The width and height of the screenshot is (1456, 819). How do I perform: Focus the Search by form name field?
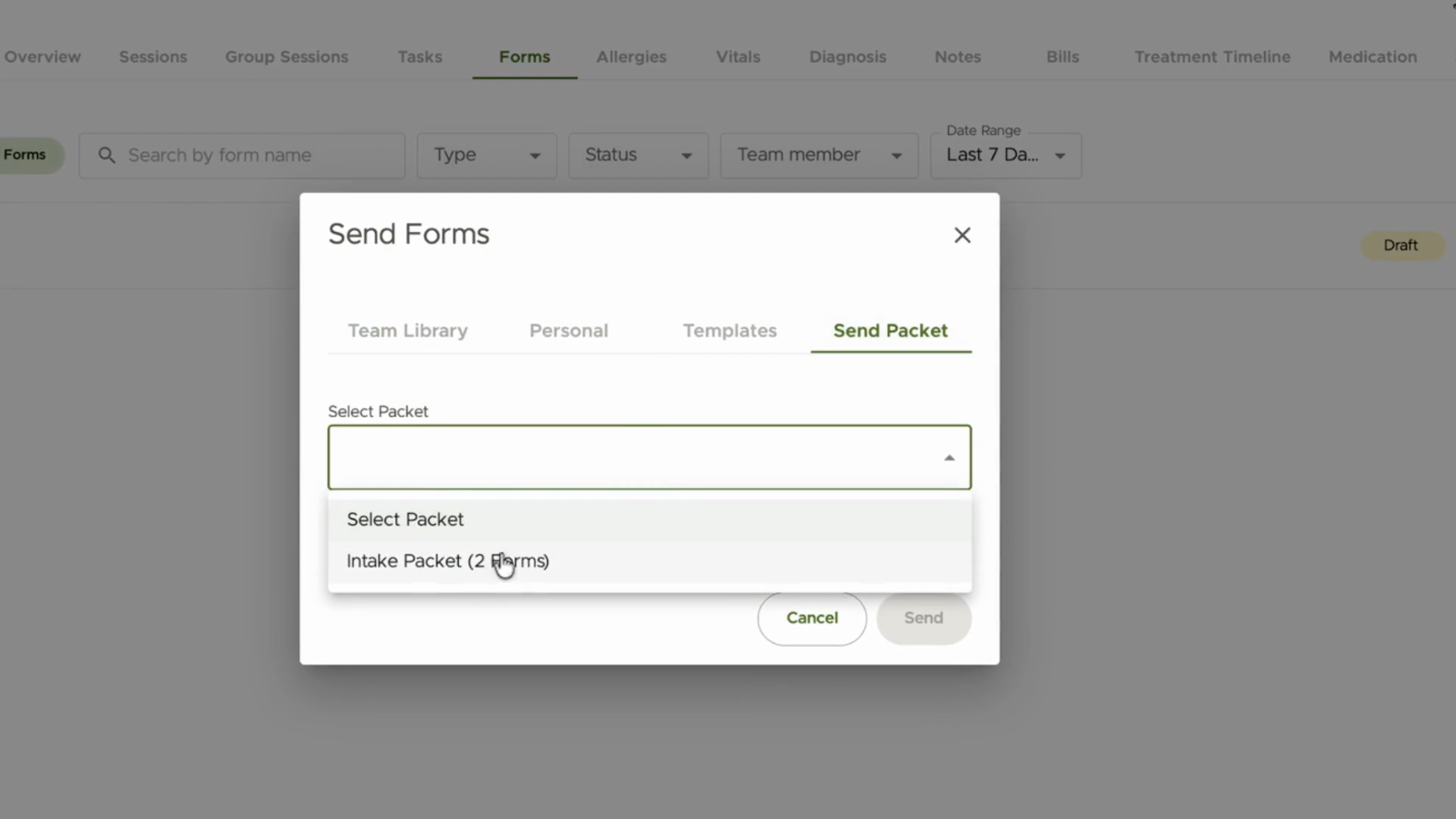coord(242,155)
